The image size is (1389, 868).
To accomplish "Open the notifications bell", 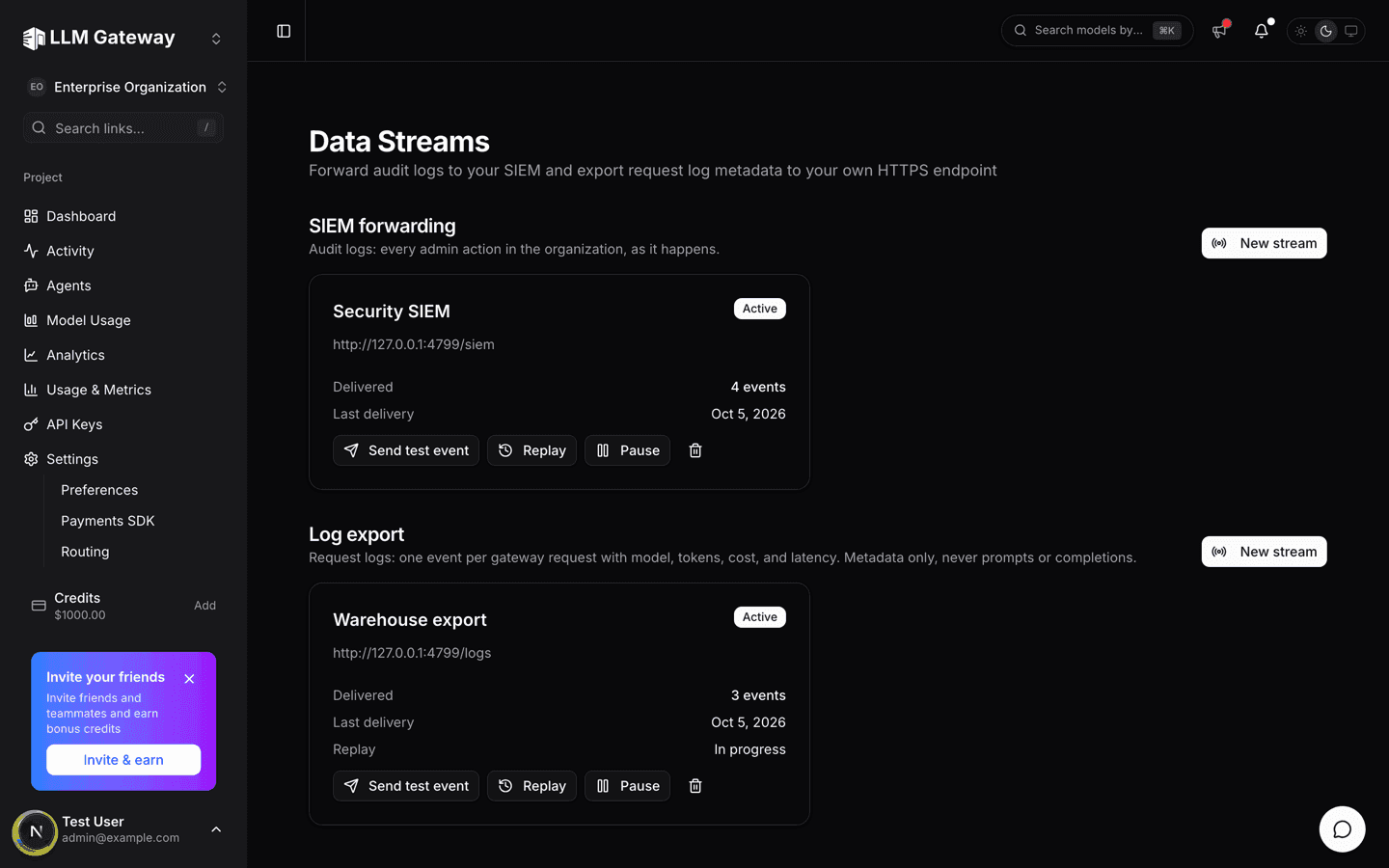I will [x=1262, y=31].
